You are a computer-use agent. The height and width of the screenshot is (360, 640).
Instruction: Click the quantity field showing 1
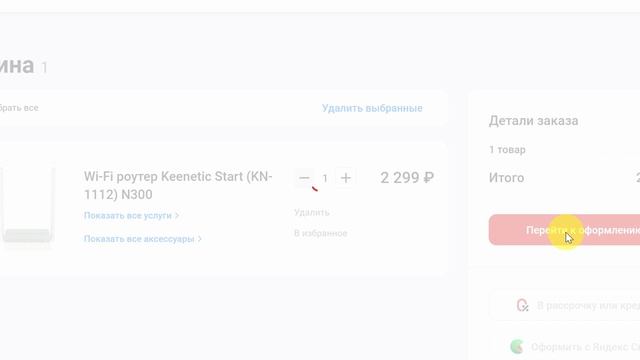click(x=325, y=178)
